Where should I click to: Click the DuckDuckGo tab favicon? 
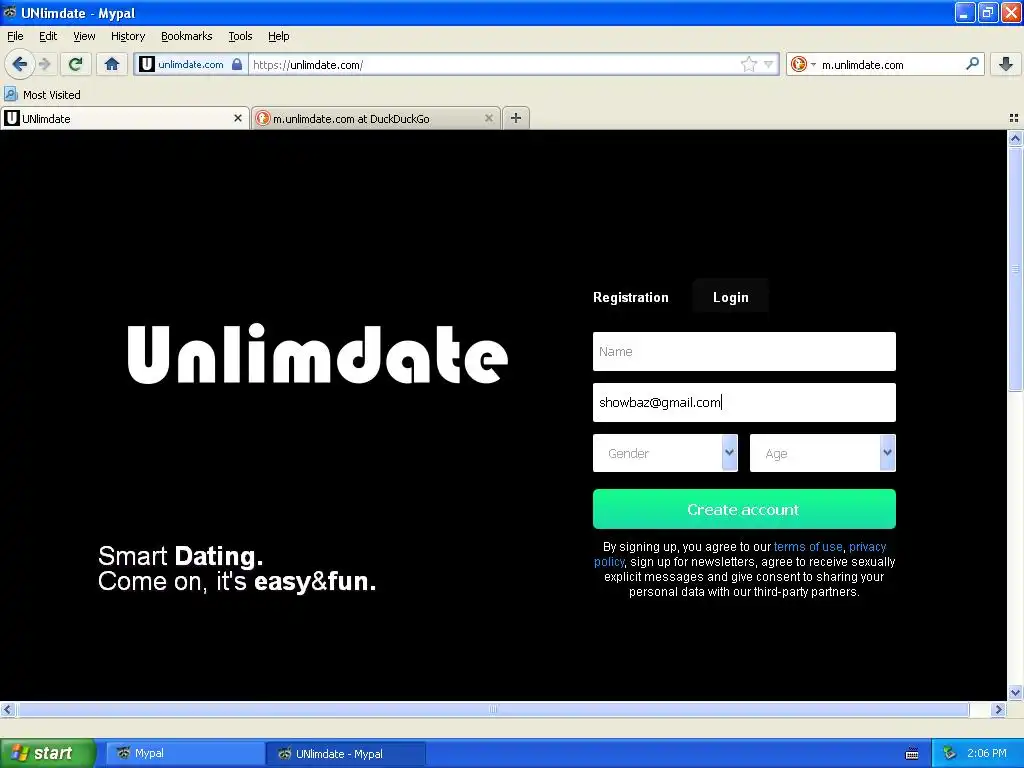[x=263, y=118]
